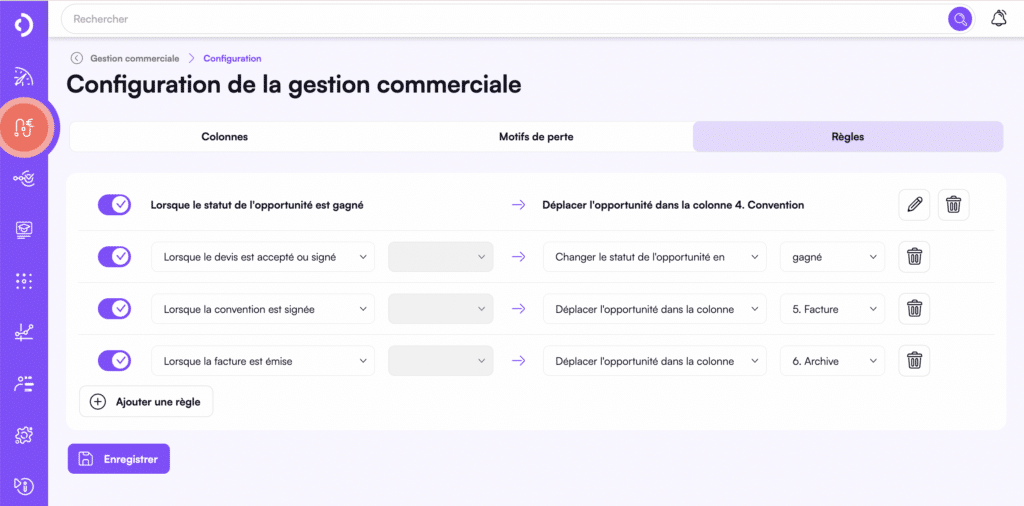Screen dimensions: 1024x506
Task: Delete the 'devis est accepté ou signé' rule
Action: (914, 257)
